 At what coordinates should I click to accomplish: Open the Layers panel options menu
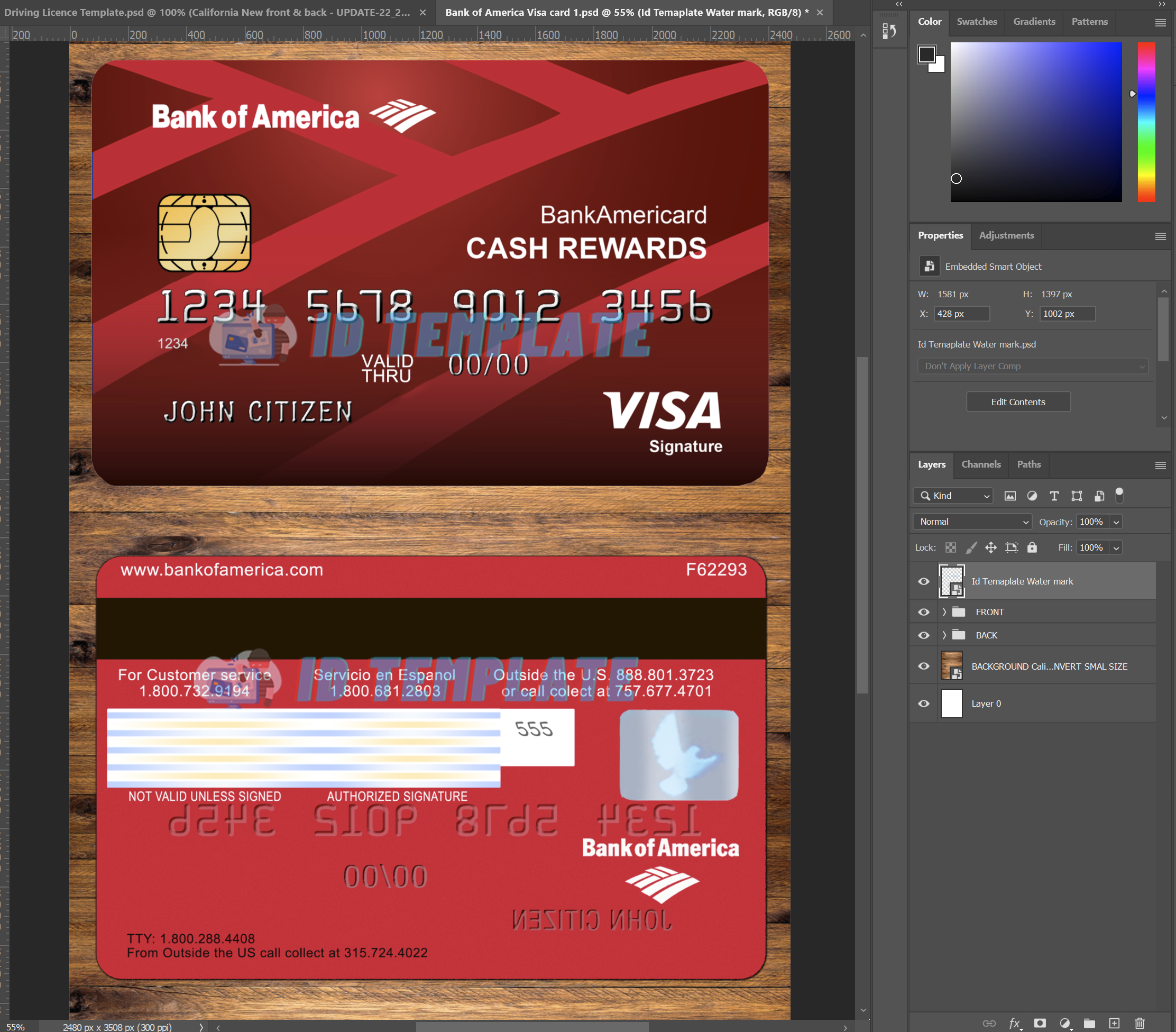click(x=1160, y=465)
